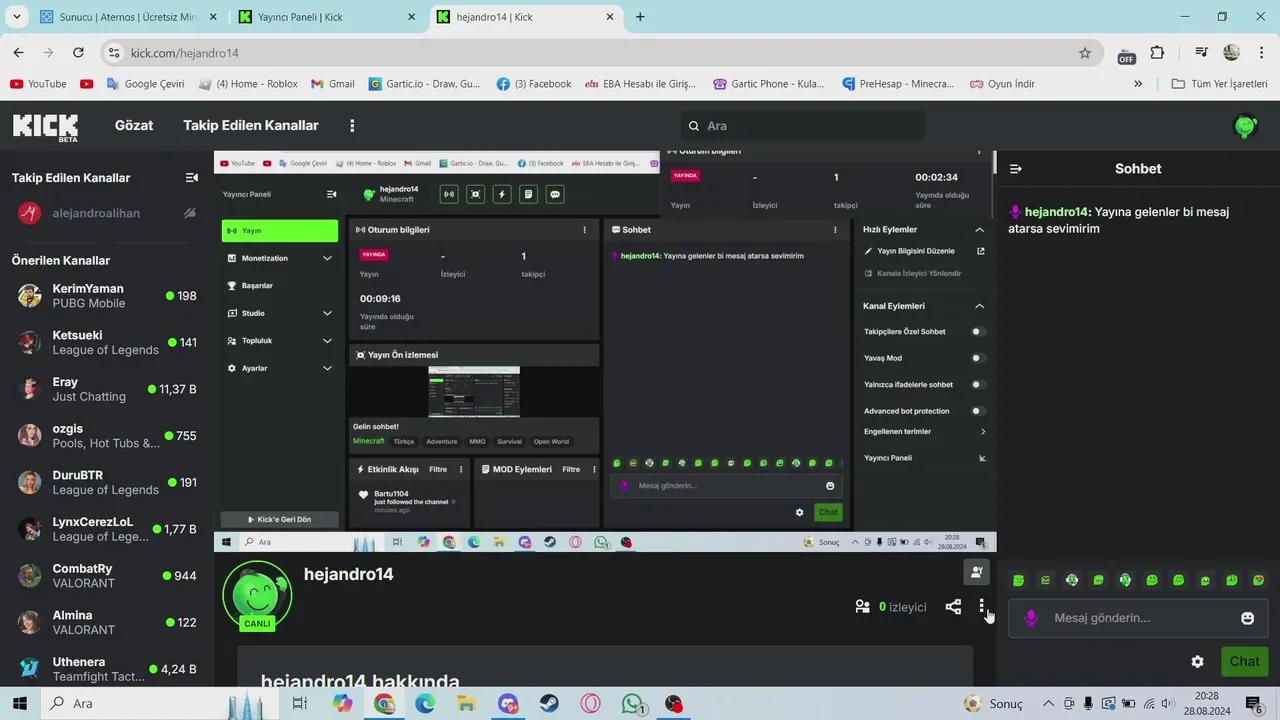View site information icon in address bar
The width and height of the screenshot is (1280, 720).
pos(114,53)
